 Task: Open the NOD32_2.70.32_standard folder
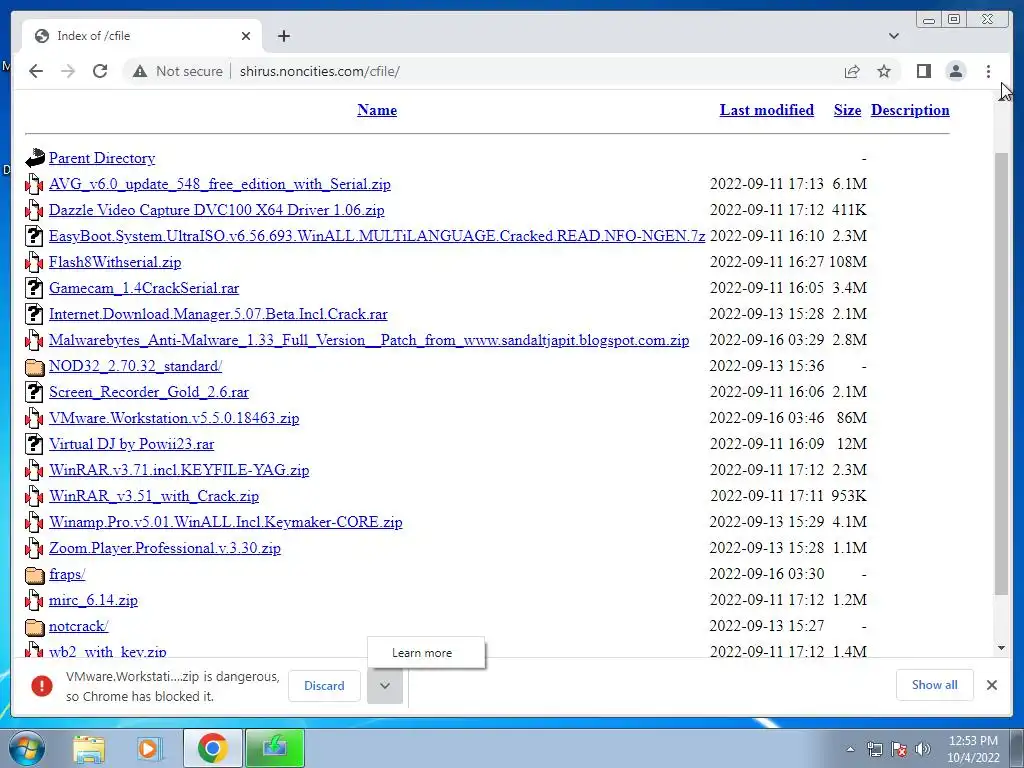pyautogui.click(x=135, y=366)
